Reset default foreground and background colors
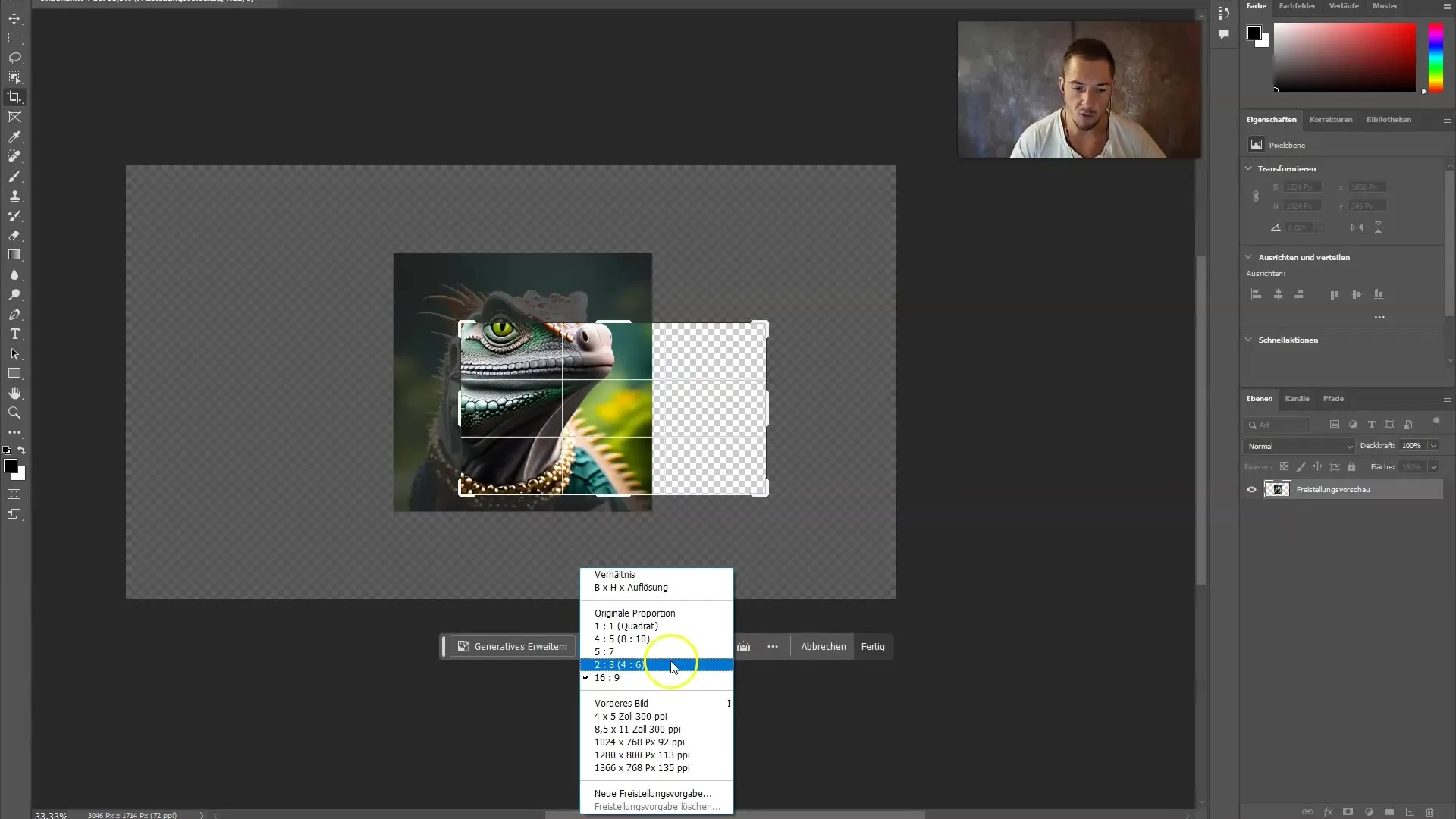 [7, 450]
